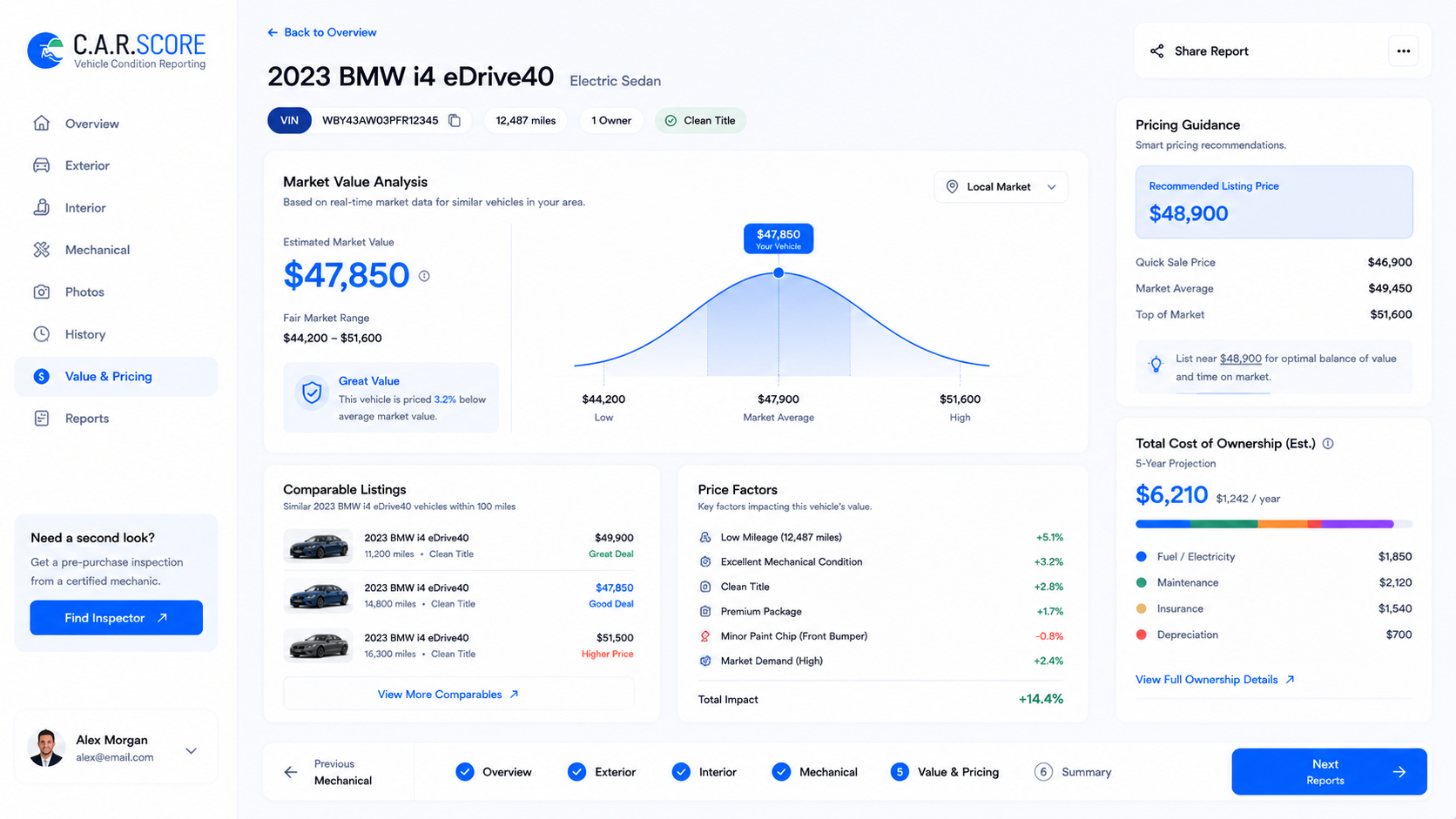This screenshot has width=1456, height=819.
Task: Open the $51,500 comparable listing thumbnail
Action: pyautogui.click(x=319, y=646)
